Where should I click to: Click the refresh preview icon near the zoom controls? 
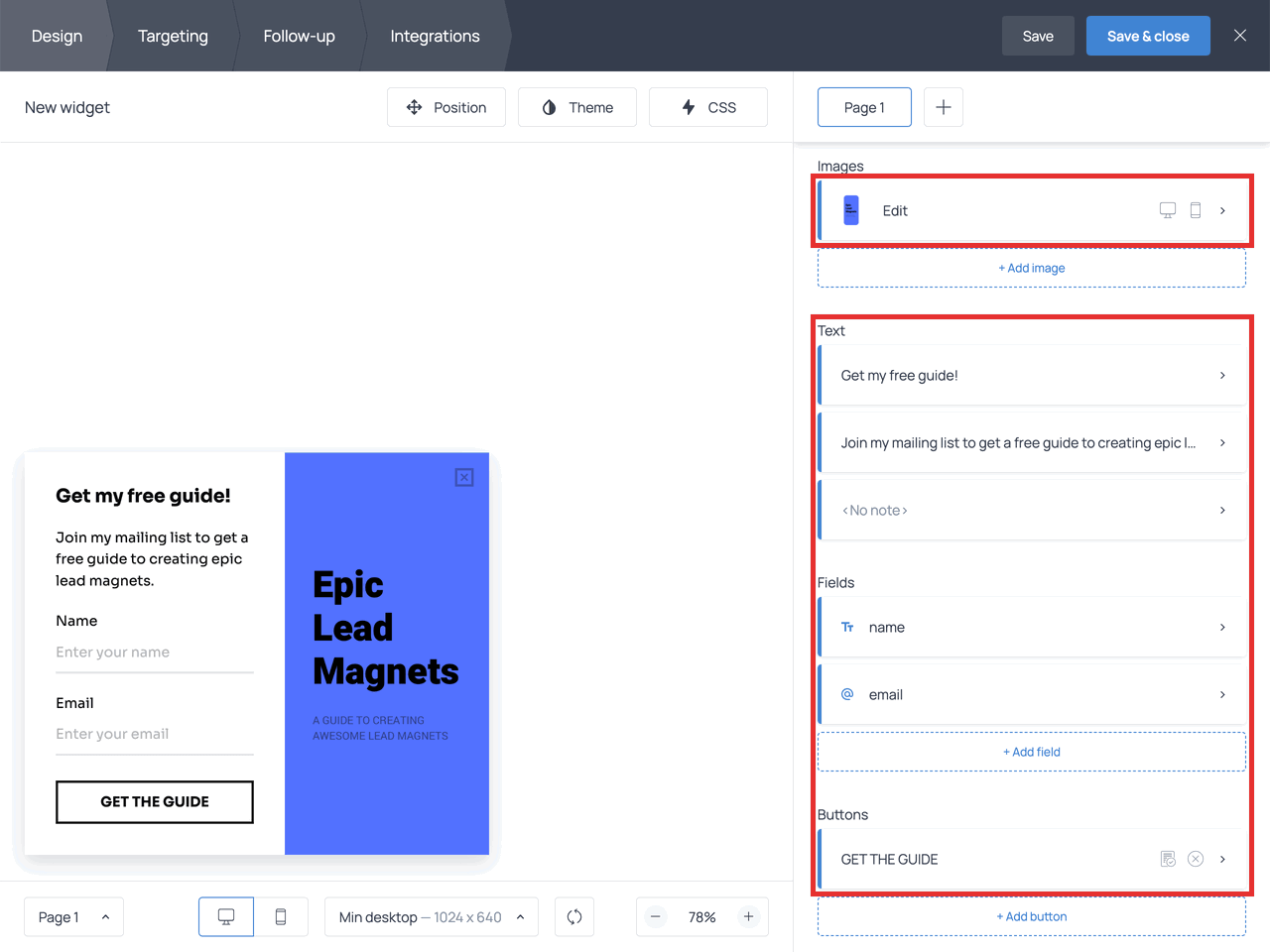(x=574, y=916)
